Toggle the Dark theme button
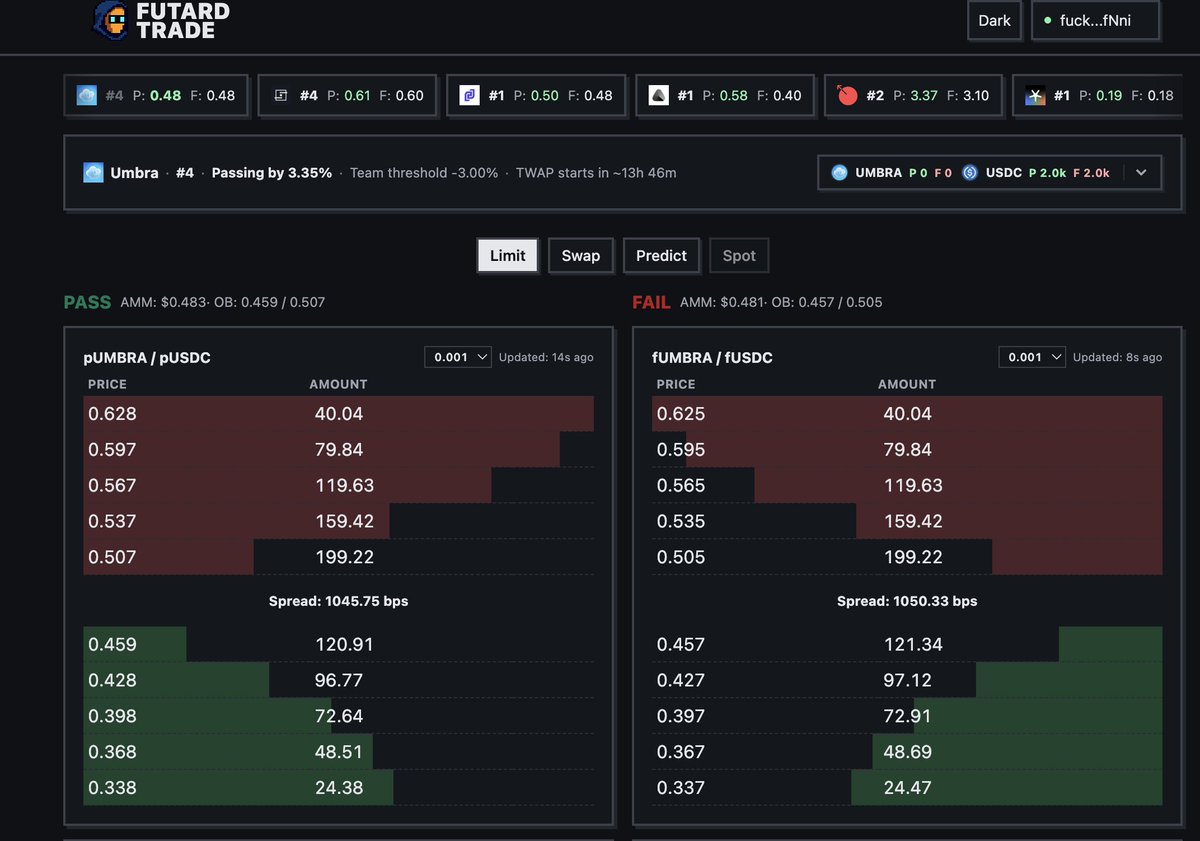This screenshot has height=841, width=1200. point(994,21)
